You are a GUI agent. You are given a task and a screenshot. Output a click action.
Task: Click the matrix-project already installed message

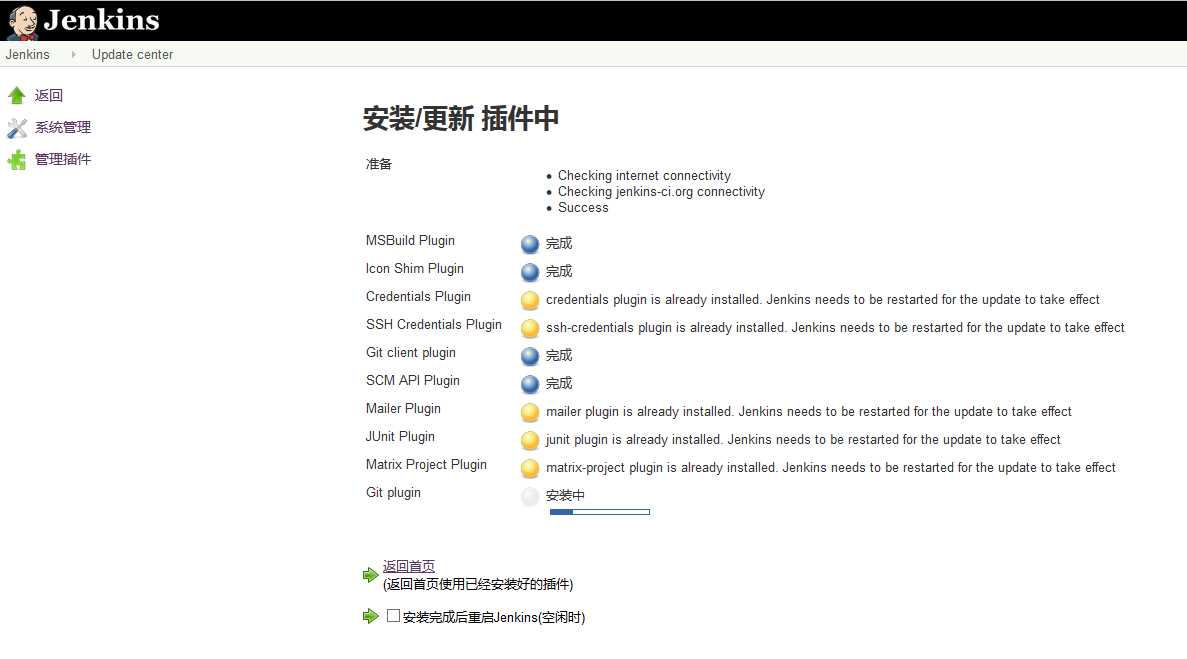point(830,468)
